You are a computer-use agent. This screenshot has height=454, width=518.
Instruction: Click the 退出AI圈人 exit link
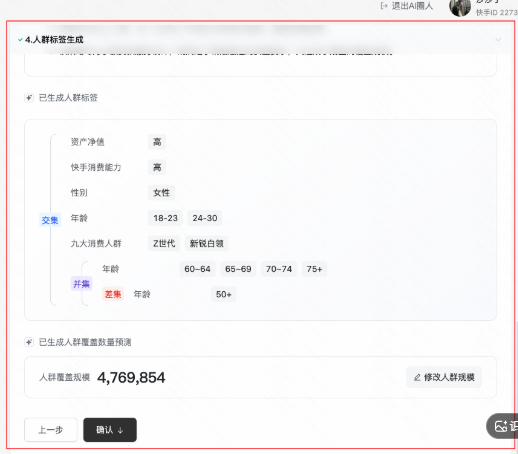407,6
